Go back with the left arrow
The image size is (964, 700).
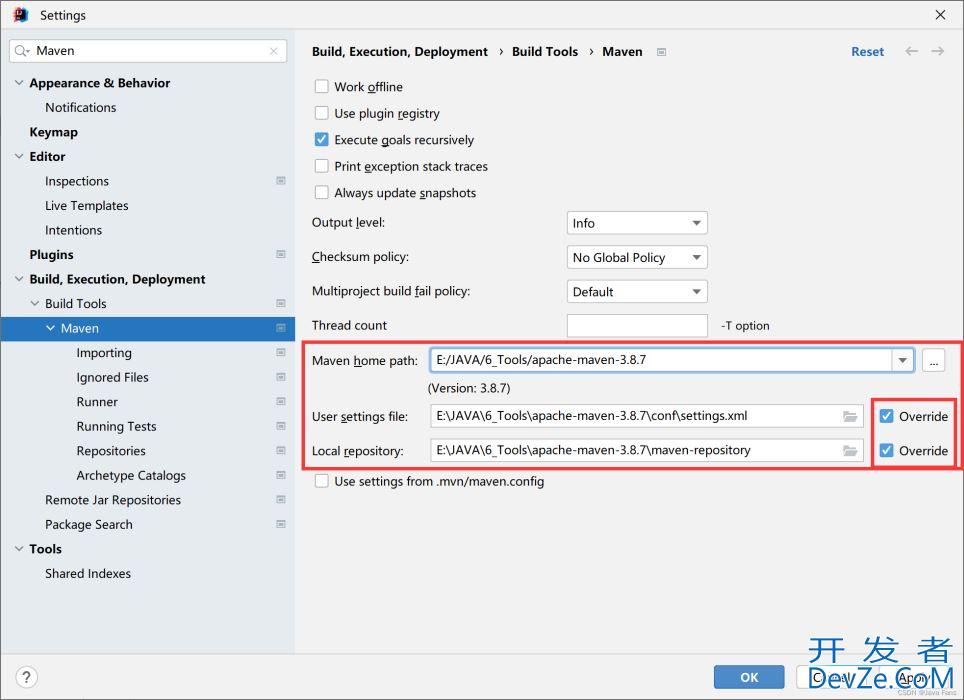pos(912,51)
